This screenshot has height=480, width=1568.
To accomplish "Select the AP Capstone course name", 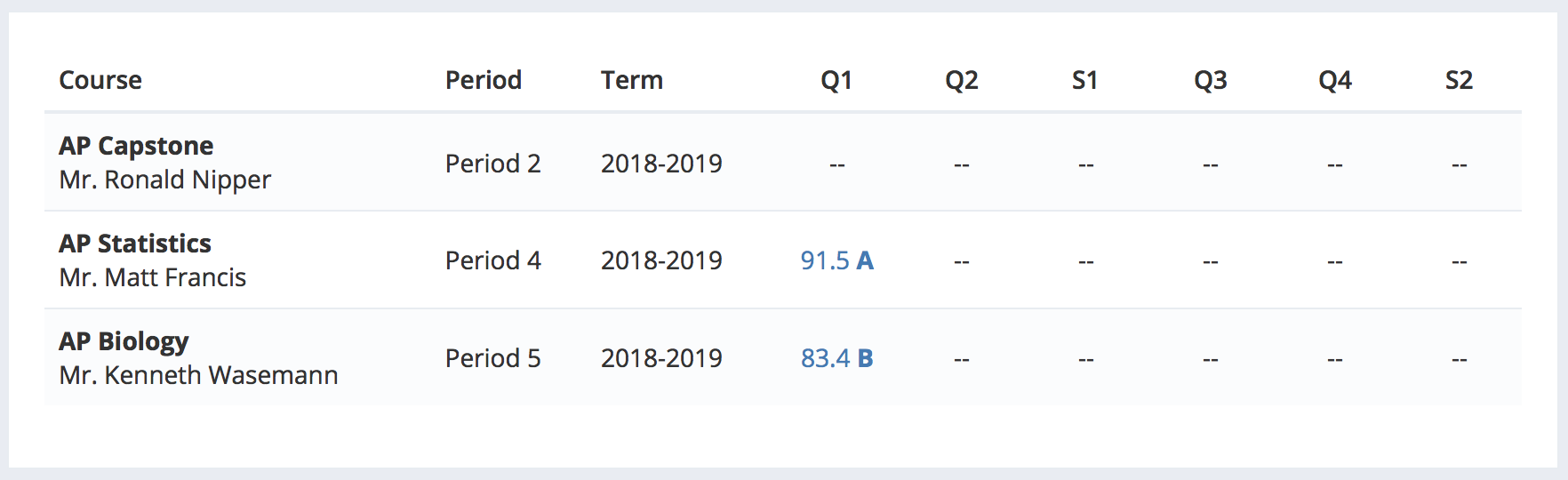I will click(x=136, y=146).
